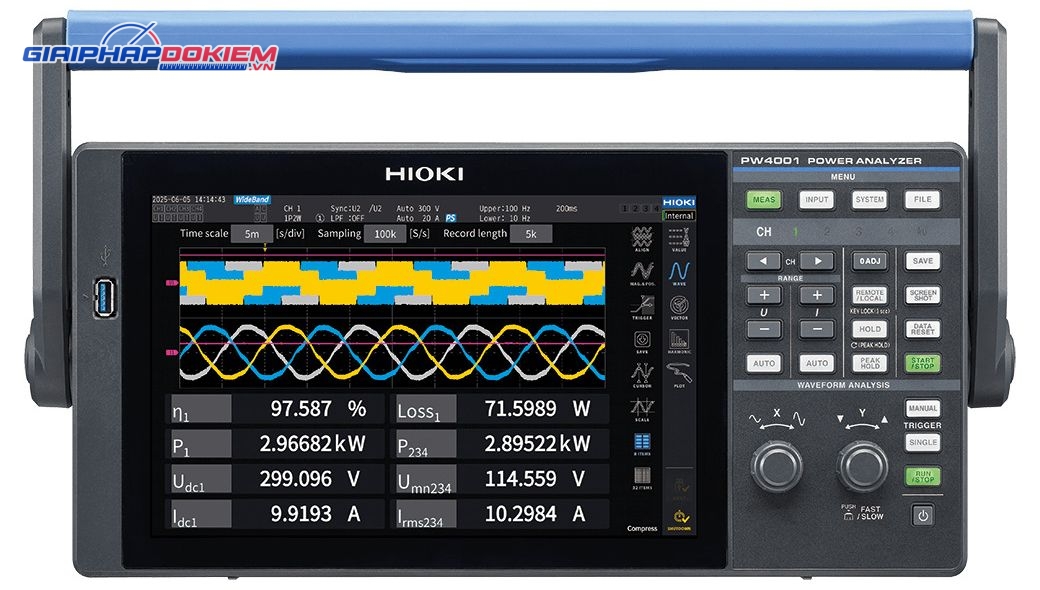Select the ALIGN waveform icon
Viewport: 1040px width, 590px height.
[641, 239]
